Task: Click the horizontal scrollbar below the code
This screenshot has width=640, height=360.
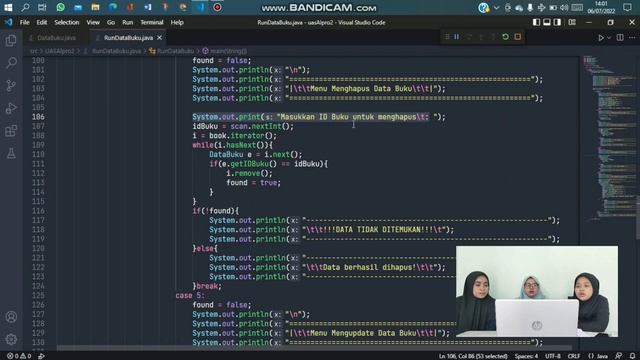Action: tap(314, 348)
